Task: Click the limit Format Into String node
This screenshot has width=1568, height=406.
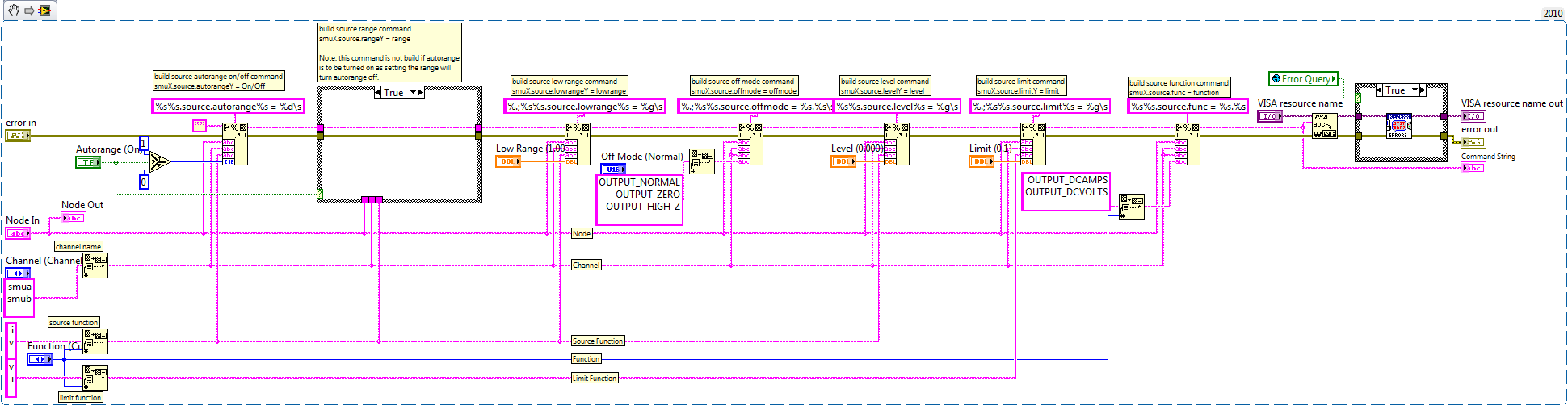Action: [x=1033, y=144]
